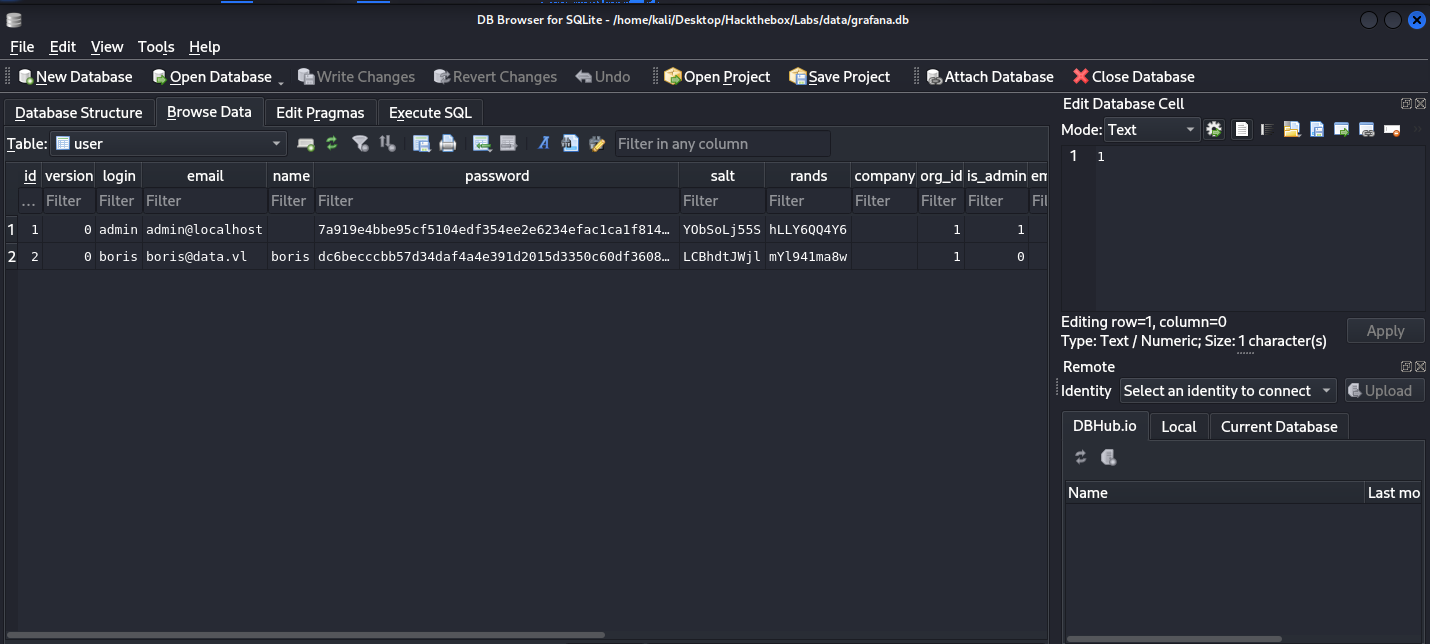Click the Open Database toolbar icon

(160, 77)
